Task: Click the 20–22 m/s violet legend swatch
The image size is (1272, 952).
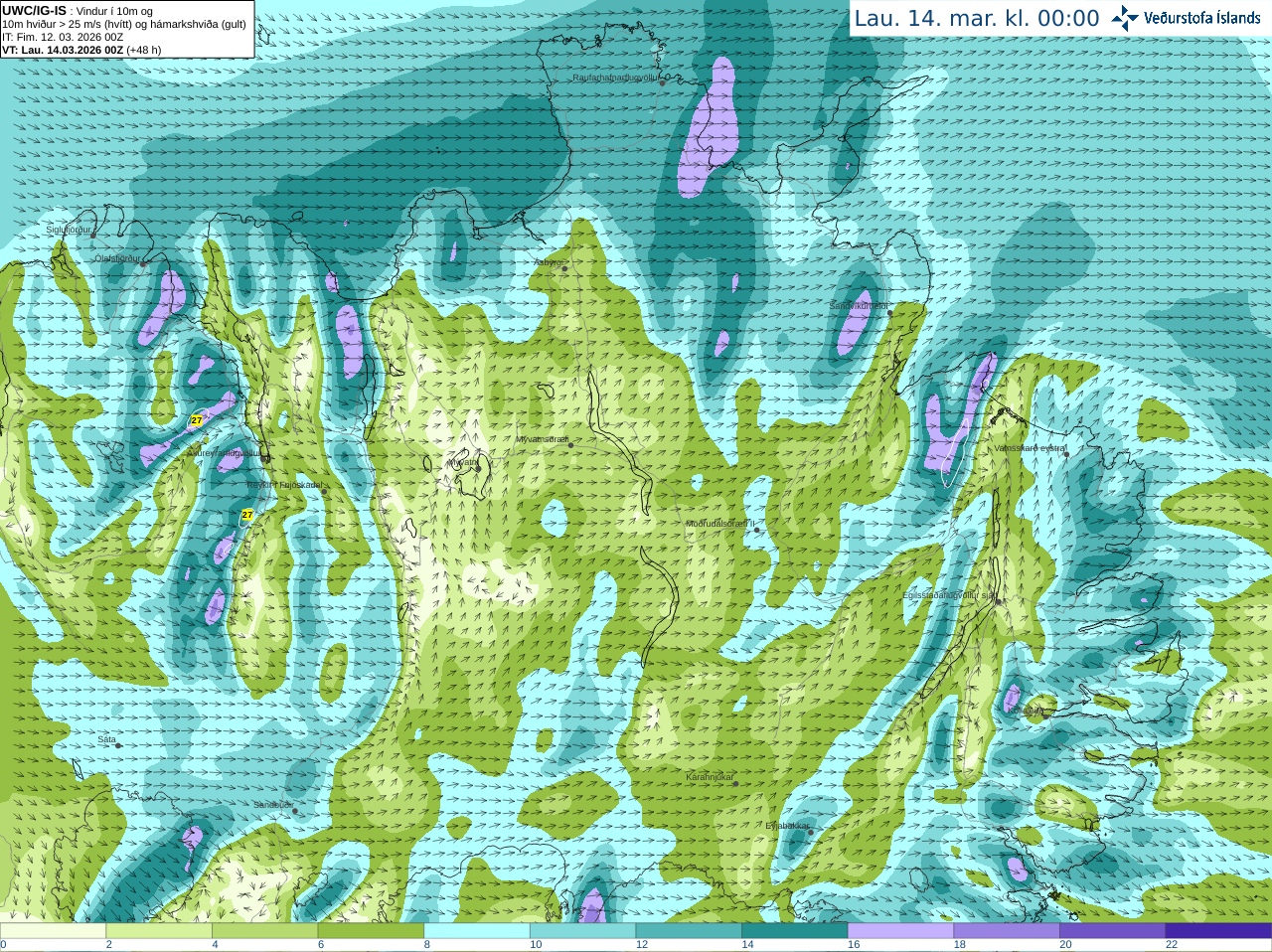Action: [x=1113, y=931]
